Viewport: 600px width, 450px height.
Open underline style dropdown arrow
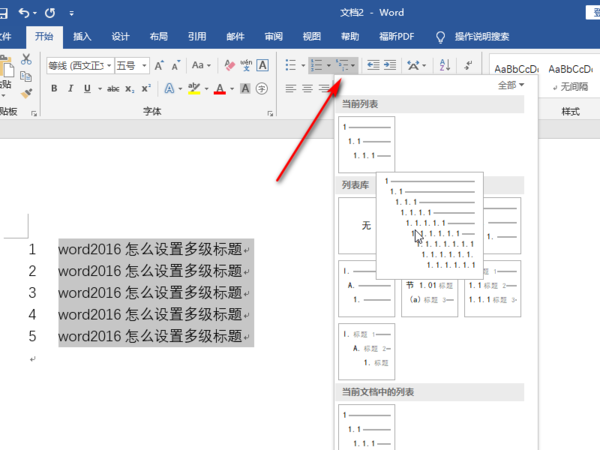pos(100,89)
